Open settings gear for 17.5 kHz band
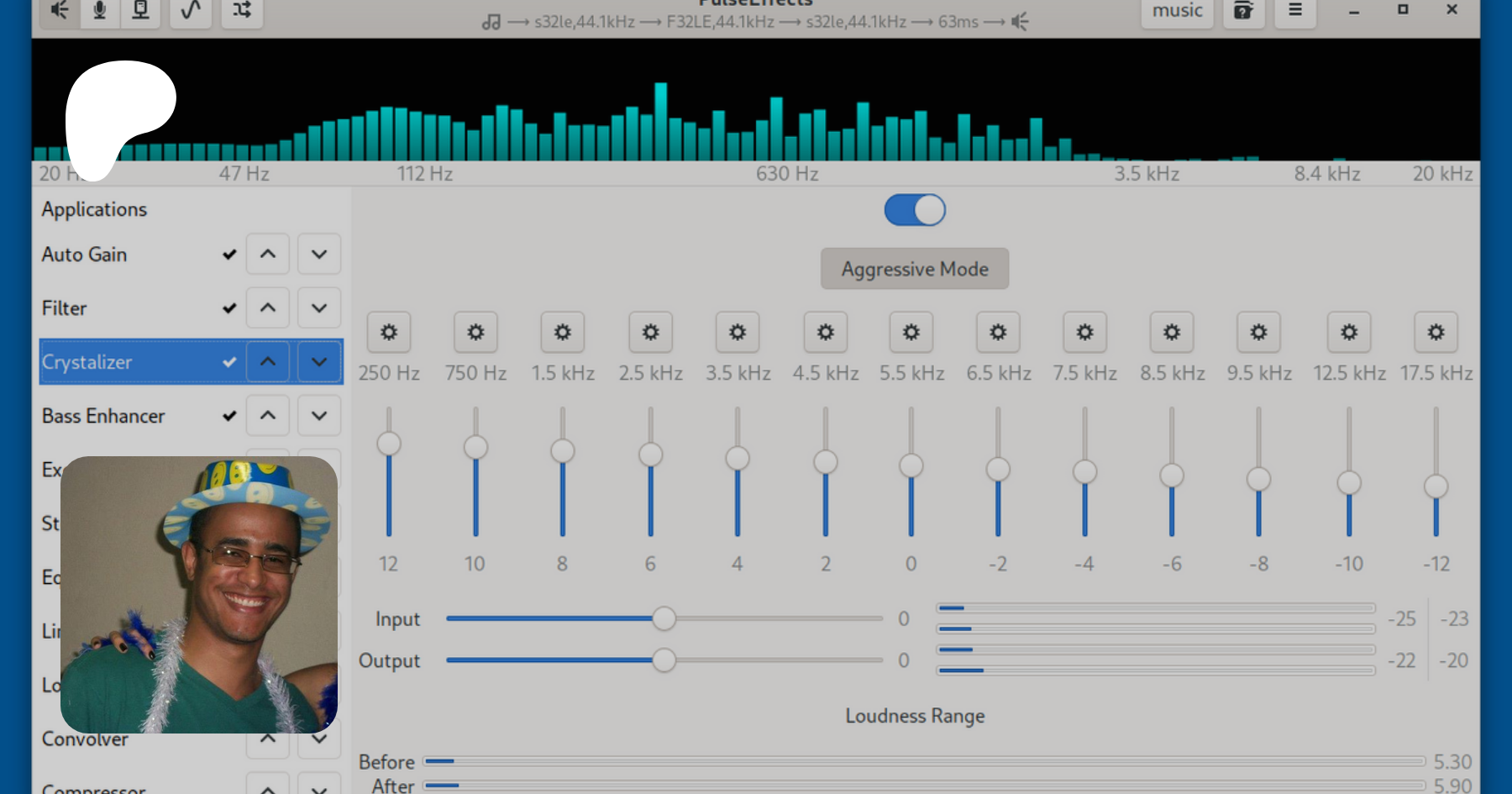 (1436, 333)
